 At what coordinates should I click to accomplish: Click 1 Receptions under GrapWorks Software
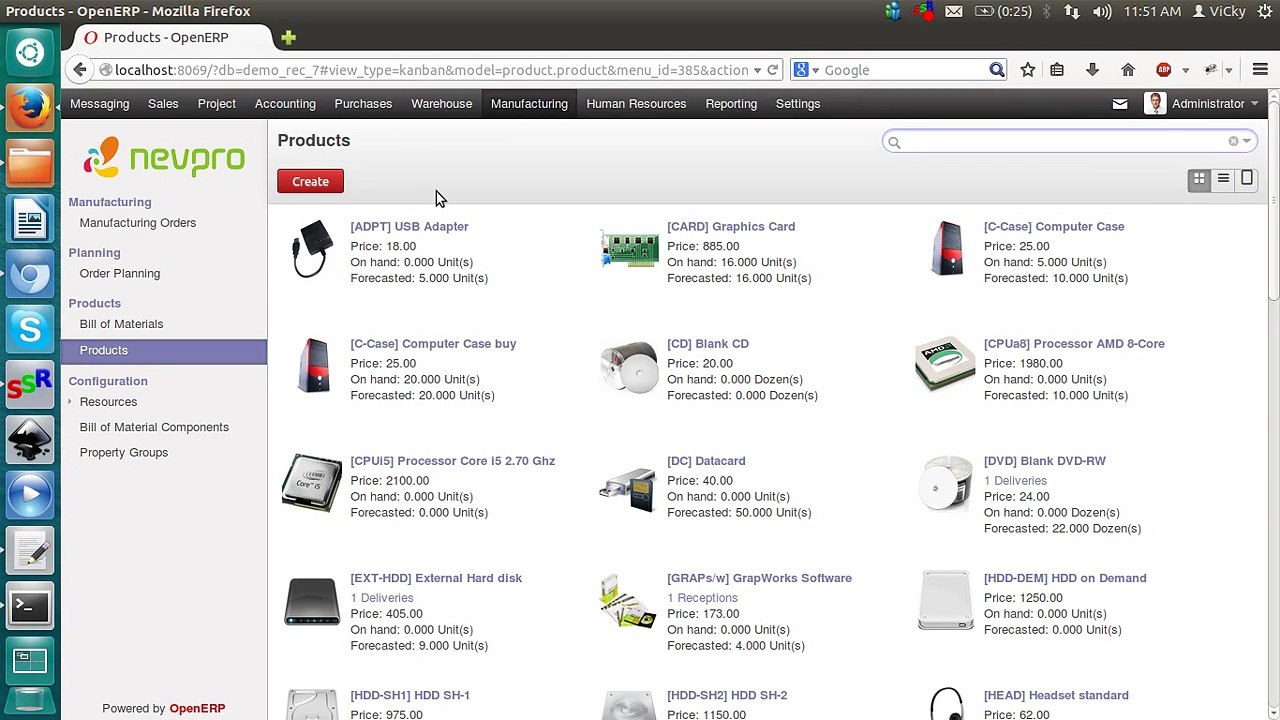[702, 598]
